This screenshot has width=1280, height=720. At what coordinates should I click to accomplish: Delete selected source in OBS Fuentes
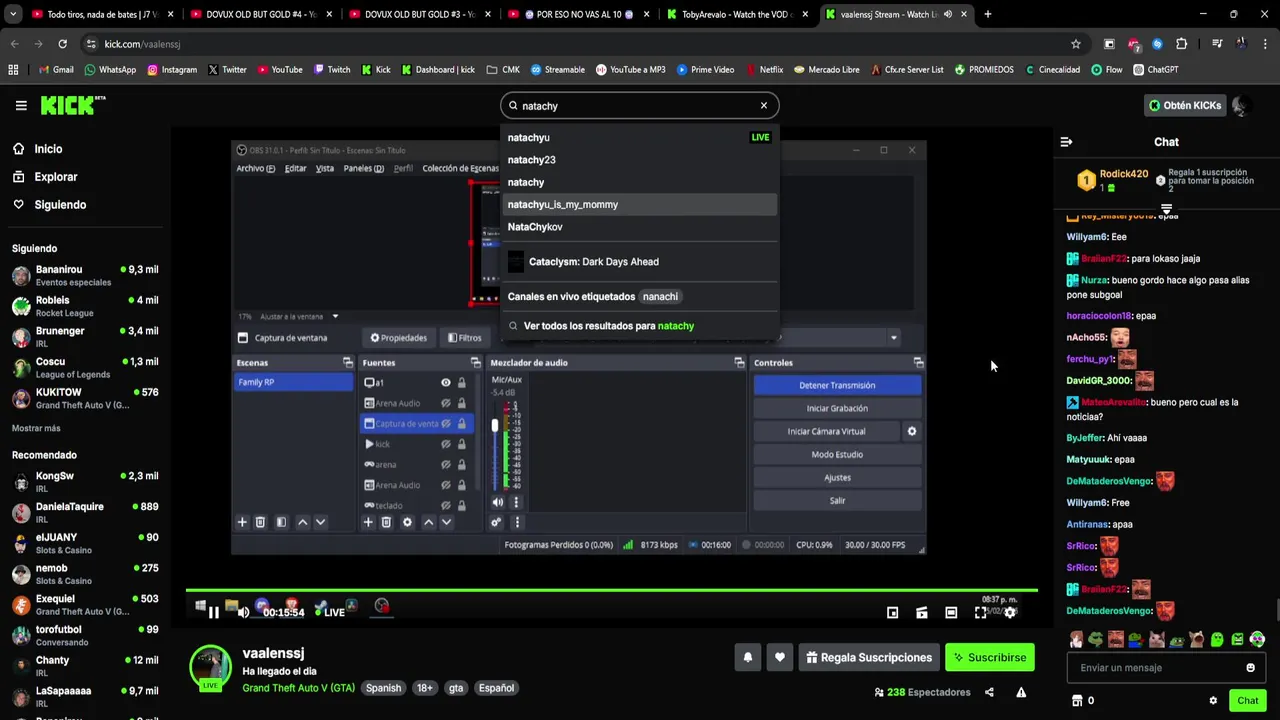(386, 522)
